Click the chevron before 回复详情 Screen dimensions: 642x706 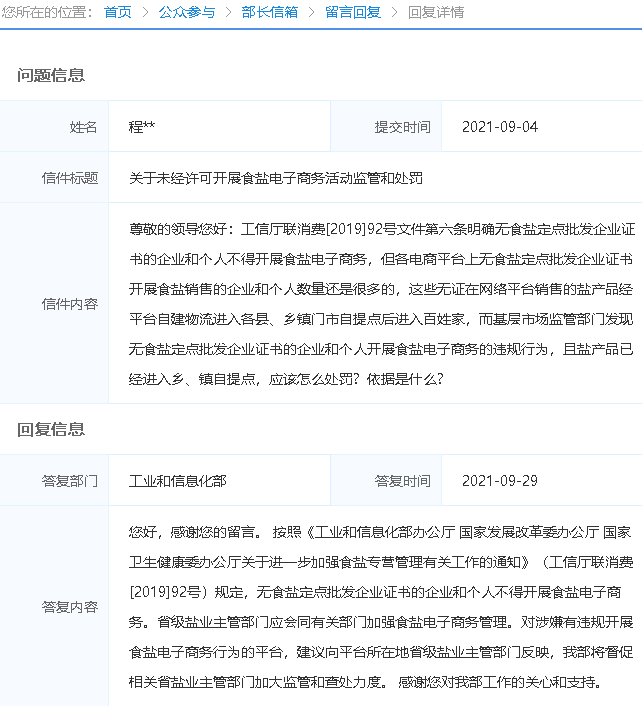point(394,13)
